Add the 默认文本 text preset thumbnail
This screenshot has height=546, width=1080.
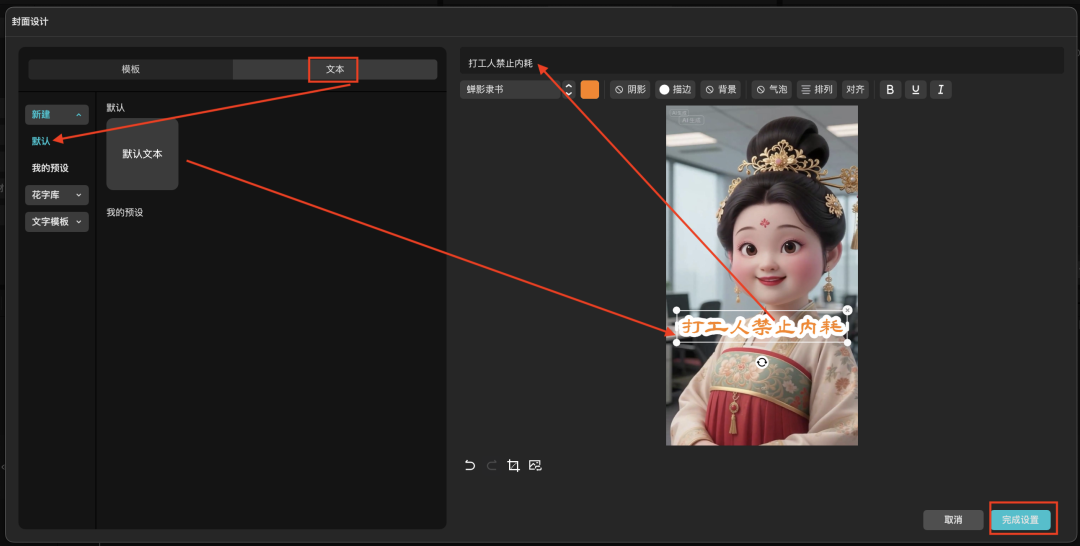pos(143,154)
